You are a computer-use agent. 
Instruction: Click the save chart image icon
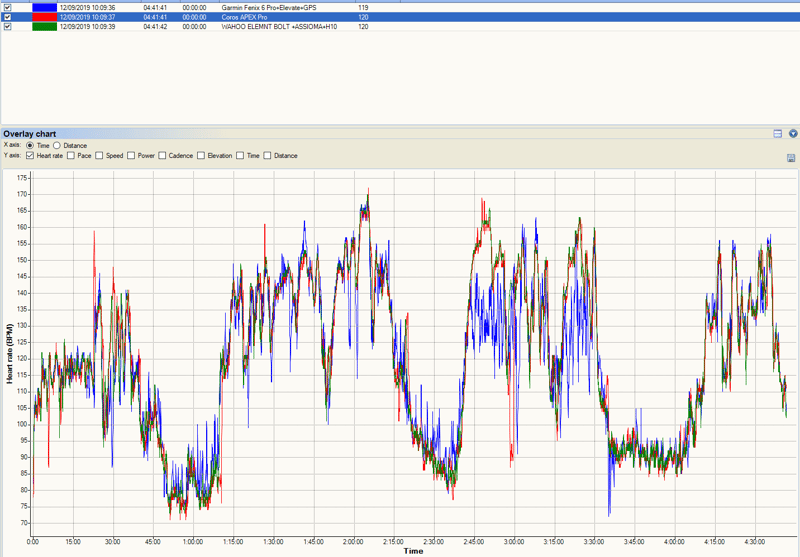point(792,158)
